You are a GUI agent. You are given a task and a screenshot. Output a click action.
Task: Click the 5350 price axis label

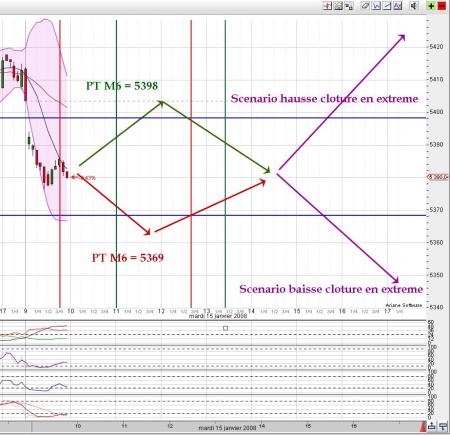[436, 275]
